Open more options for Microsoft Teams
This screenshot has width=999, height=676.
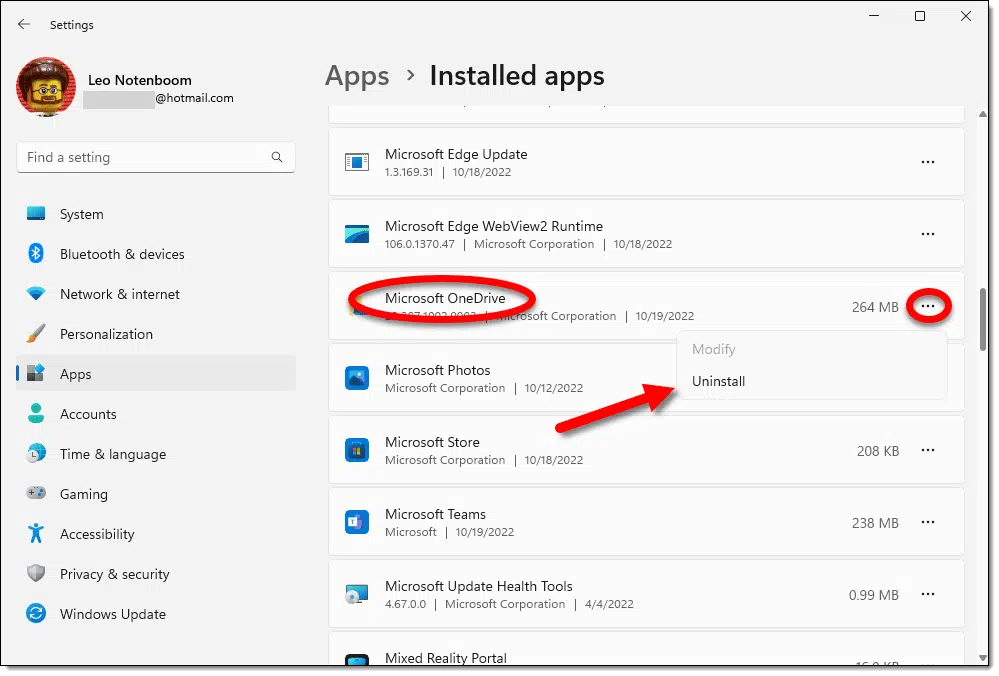coord(929,523)
